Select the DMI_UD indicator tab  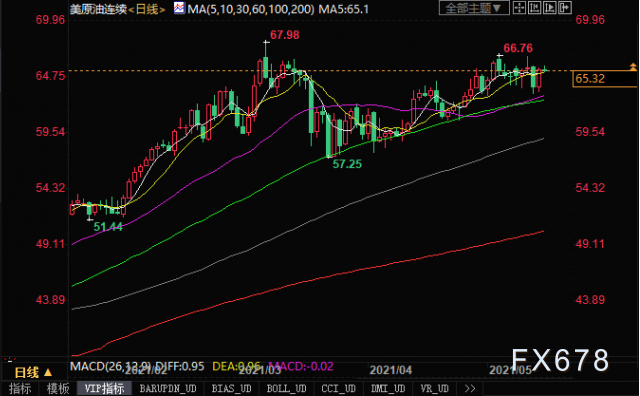(388, 389)
